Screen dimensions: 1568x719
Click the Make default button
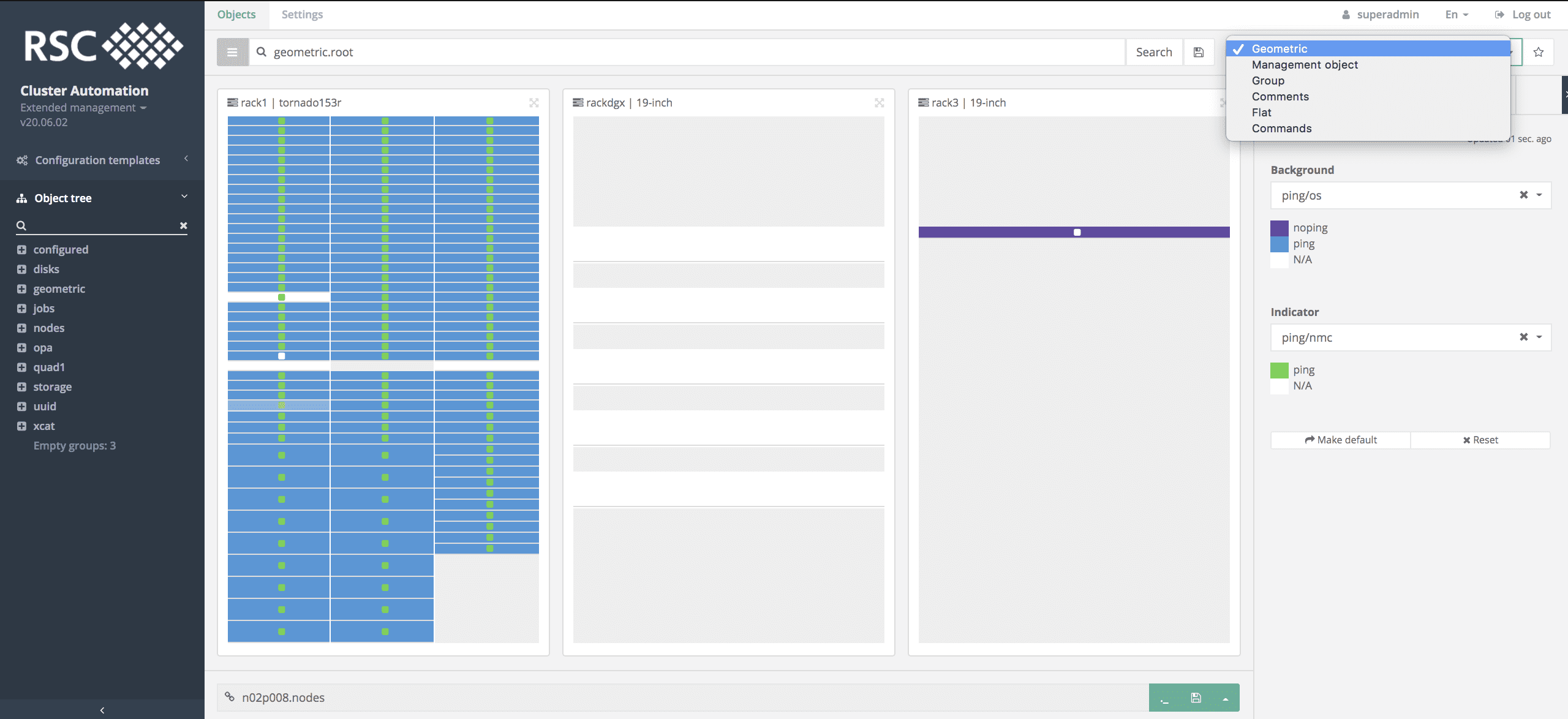1341,440
